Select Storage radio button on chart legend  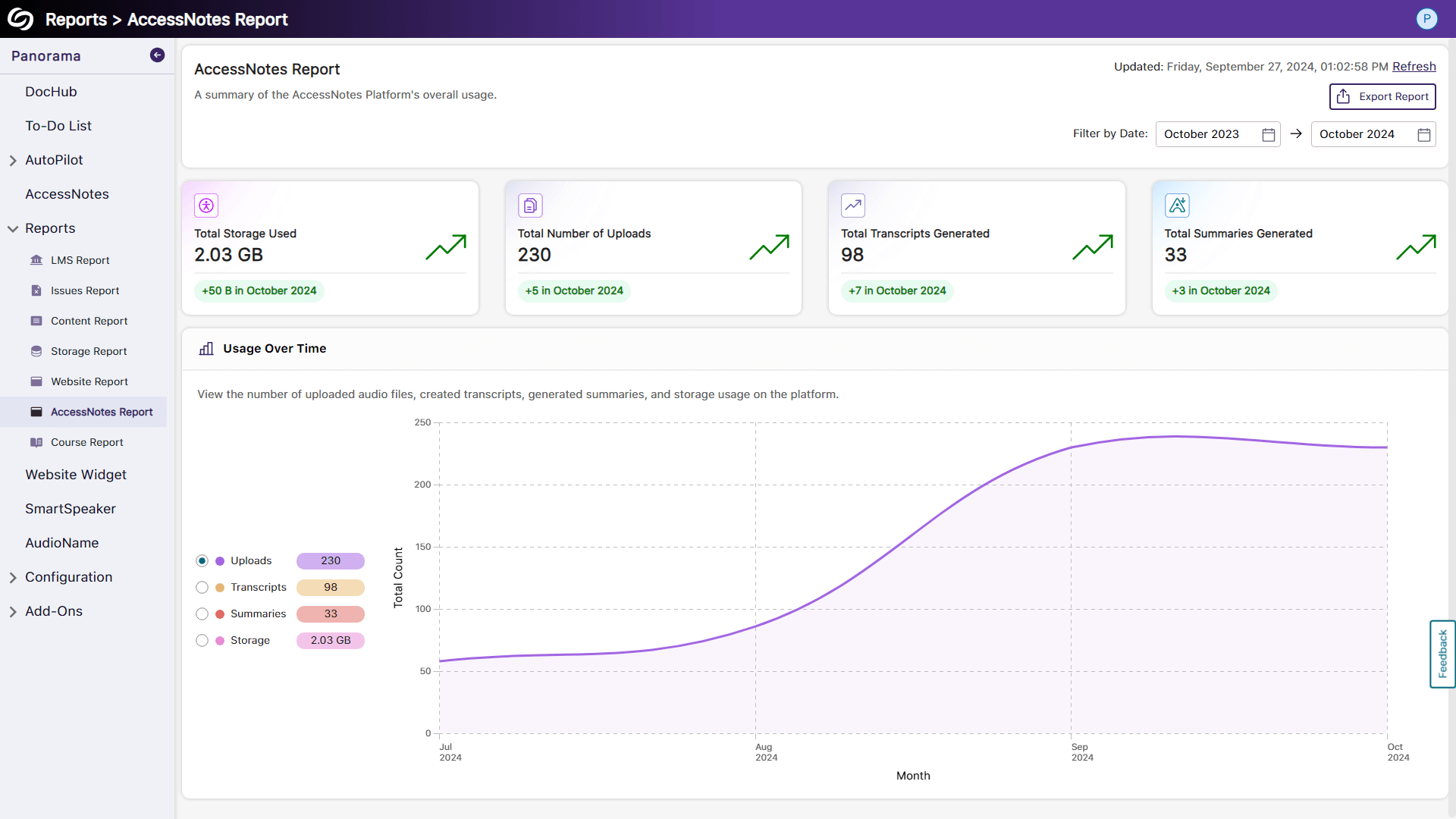[x=201, y=640]
